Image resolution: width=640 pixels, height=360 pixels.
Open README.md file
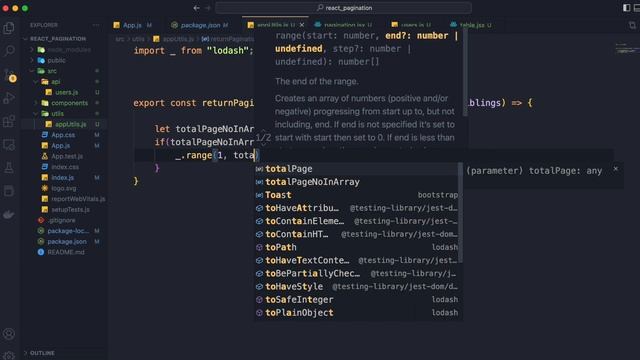(x=65, y=252)
